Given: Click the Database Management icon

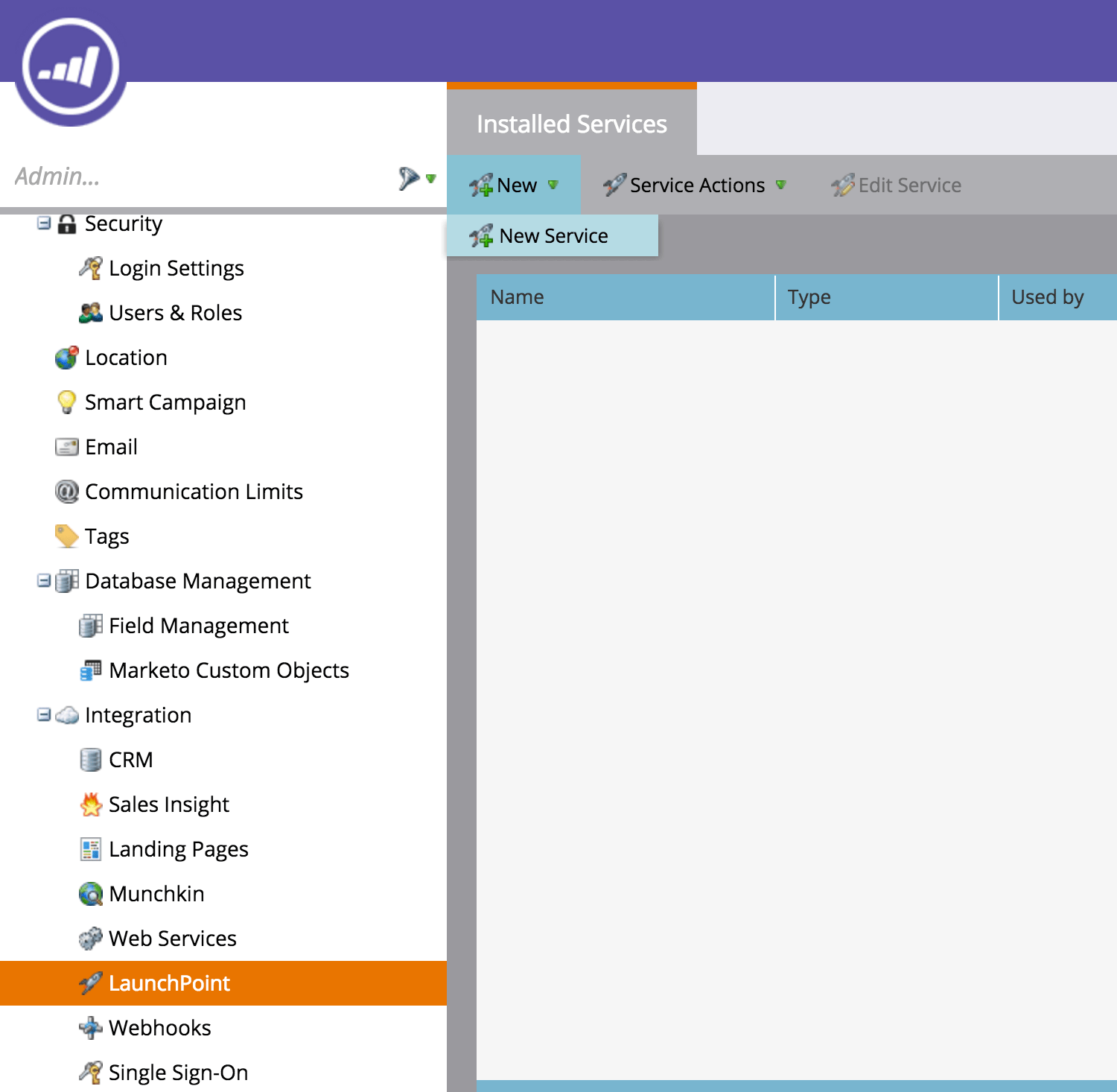Looking at the screenshot, I should coord(67,581).
